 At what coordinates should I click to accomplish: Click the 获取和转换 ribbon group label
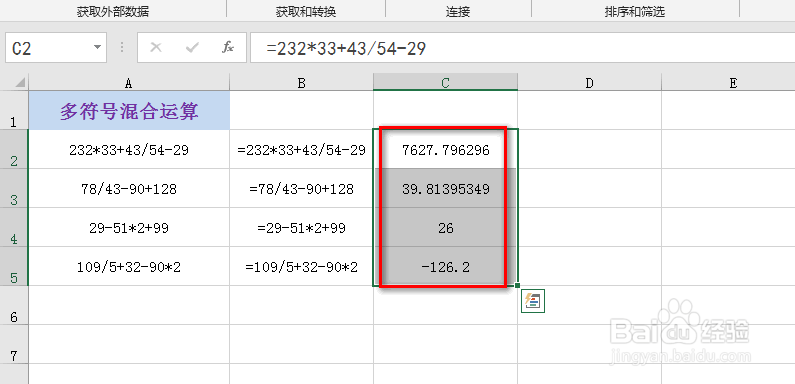pyautogui.click(x=306, y=12)
